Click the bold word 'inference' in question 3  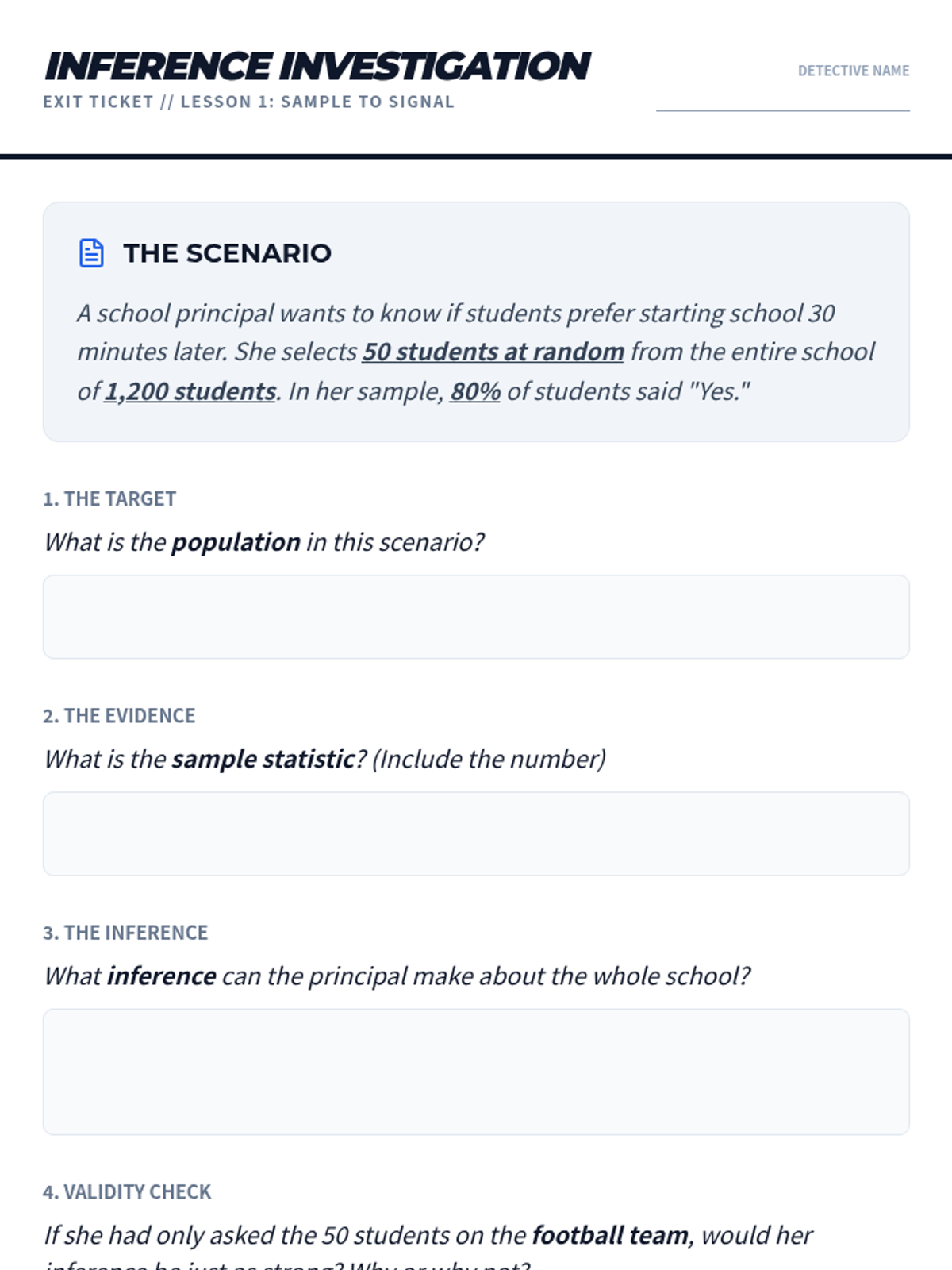coord(162,976)
